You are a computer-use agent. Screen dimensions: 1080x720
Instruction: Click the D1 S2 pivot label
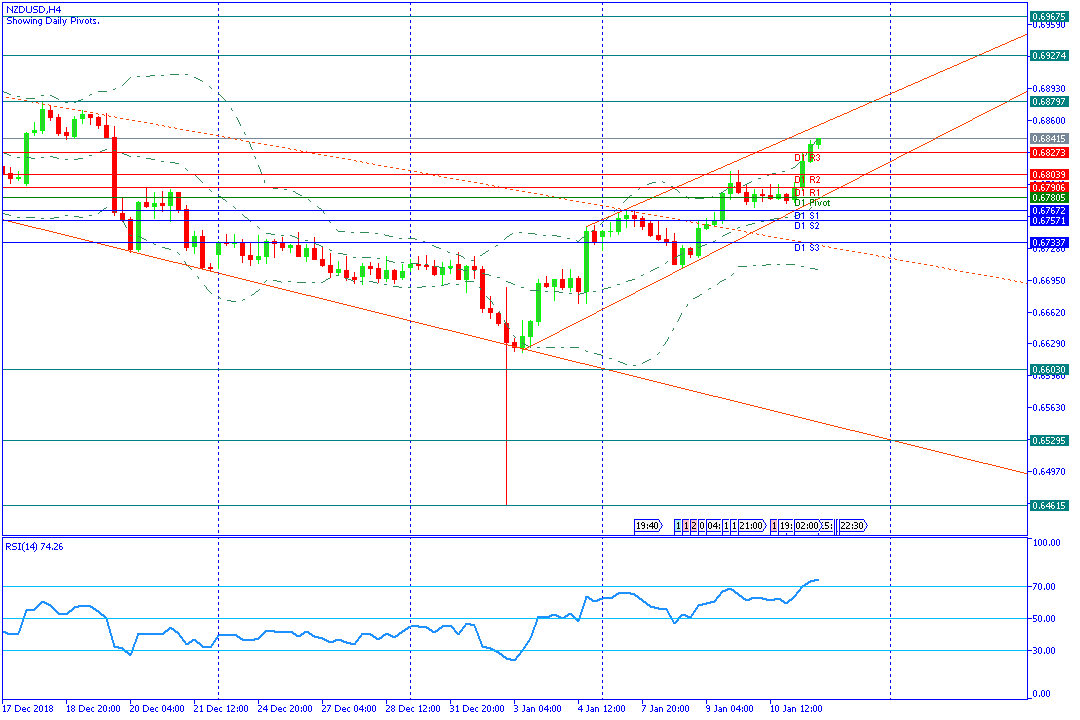coord(807,225)
